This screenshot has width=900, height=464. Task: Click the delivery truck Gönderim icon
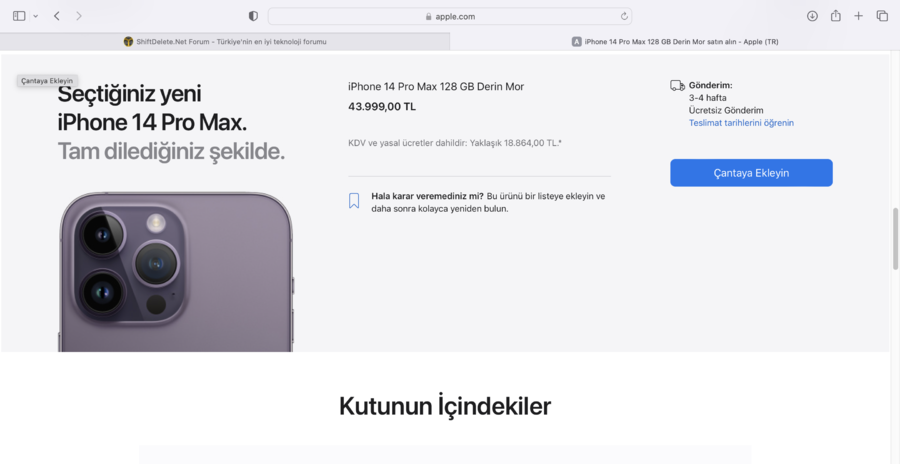[677, 86]
